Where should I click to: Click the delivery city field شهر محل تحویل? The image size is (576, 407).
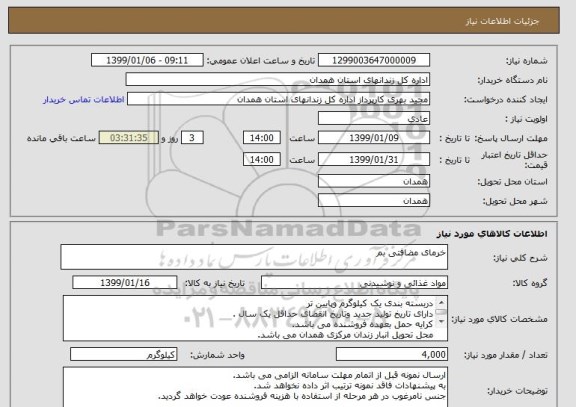[374, 201]
